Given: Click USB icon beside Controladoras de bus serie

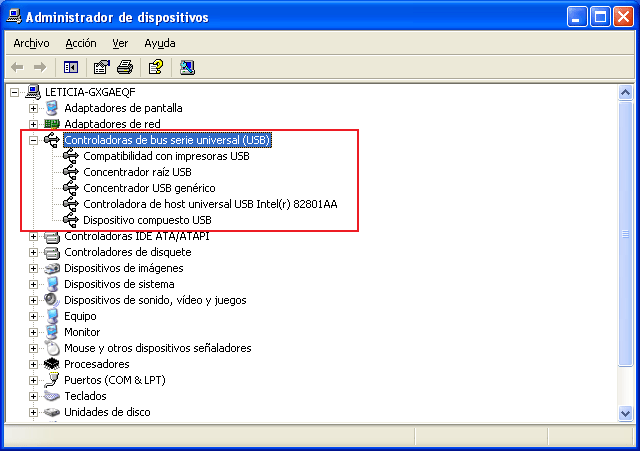Looking at the screenshot, I should click(x=52, y=140).
